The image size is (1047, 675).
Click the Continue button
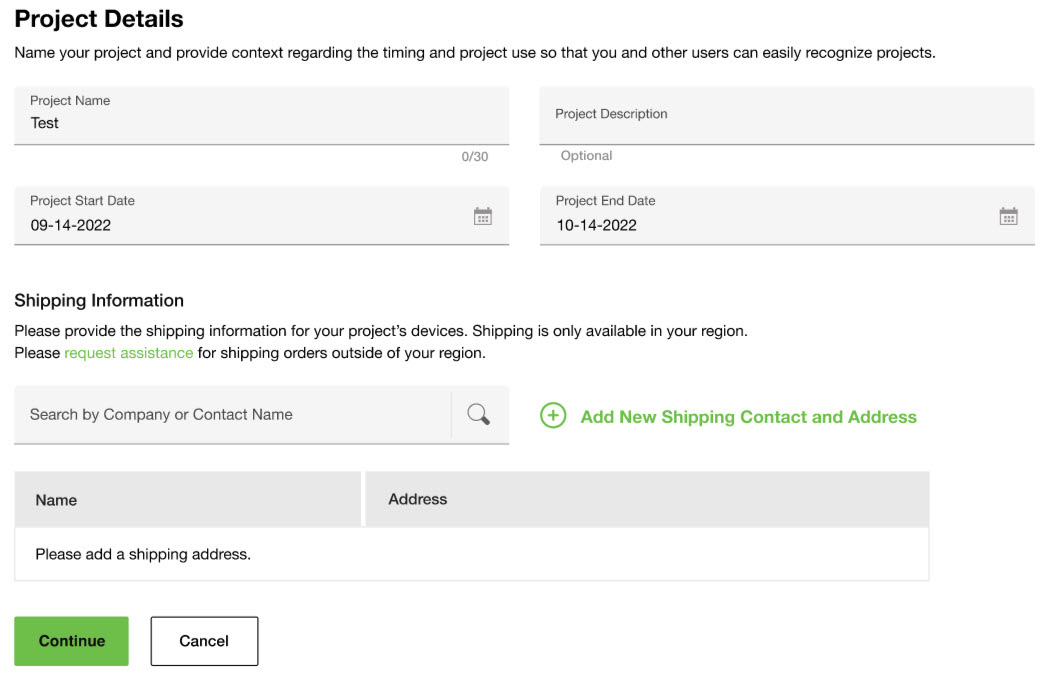pos(71,641)
